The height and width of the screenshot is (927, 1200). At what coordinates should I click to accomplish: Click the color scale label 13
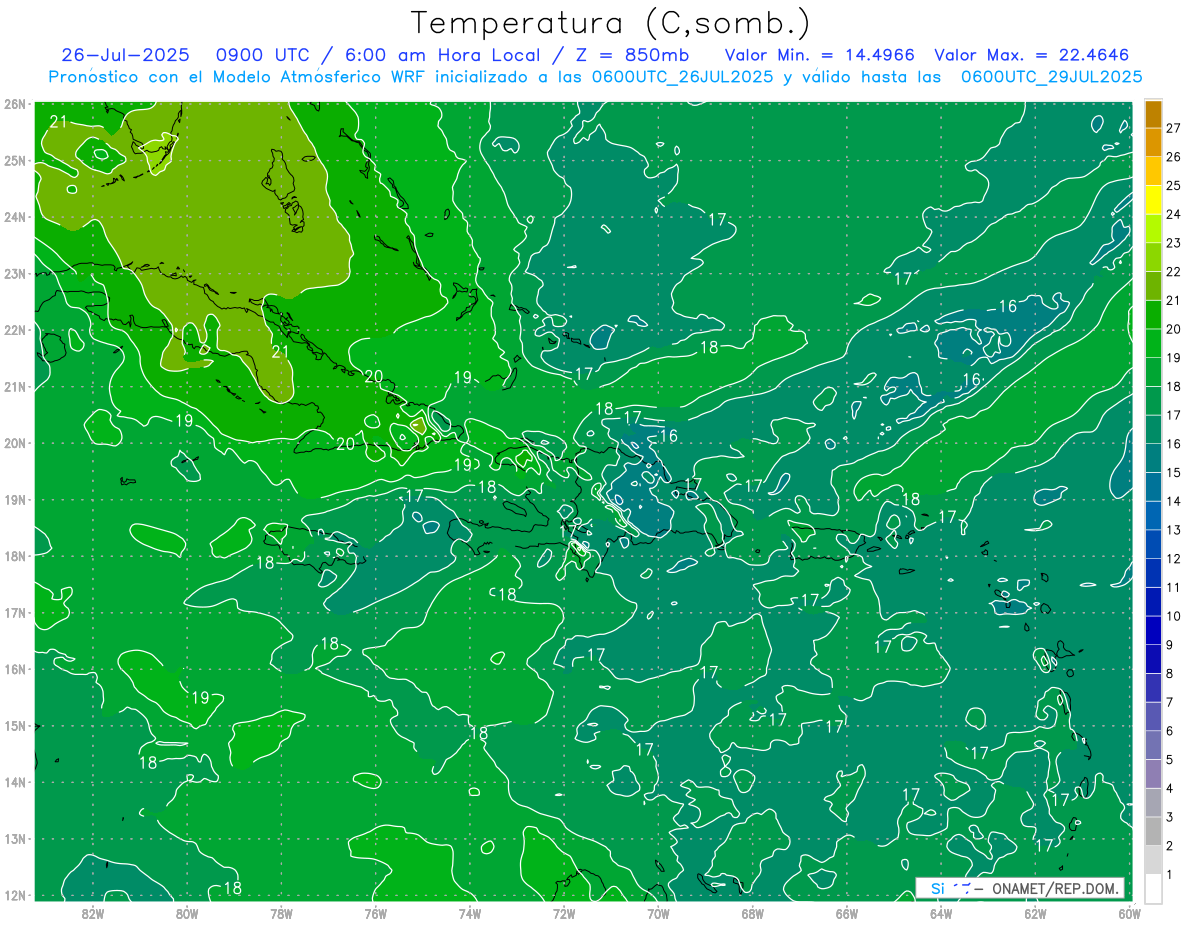pyautogui.click(x=1173, y=530)
